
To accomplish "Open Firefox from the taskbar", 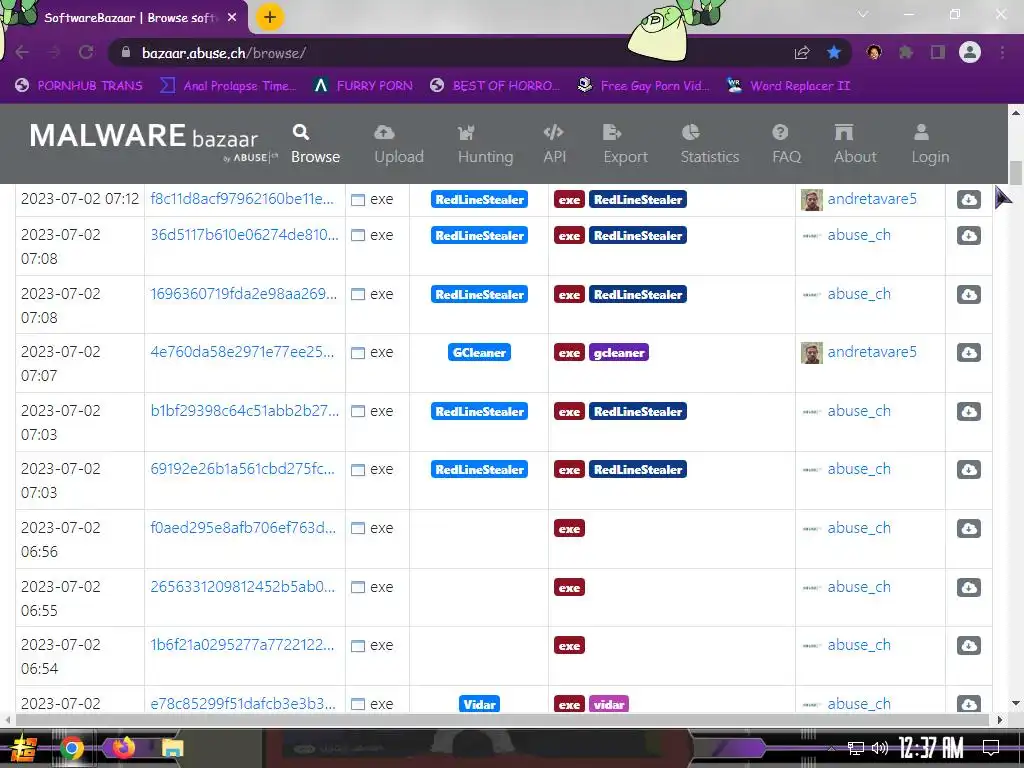I will tap(123, 747).
